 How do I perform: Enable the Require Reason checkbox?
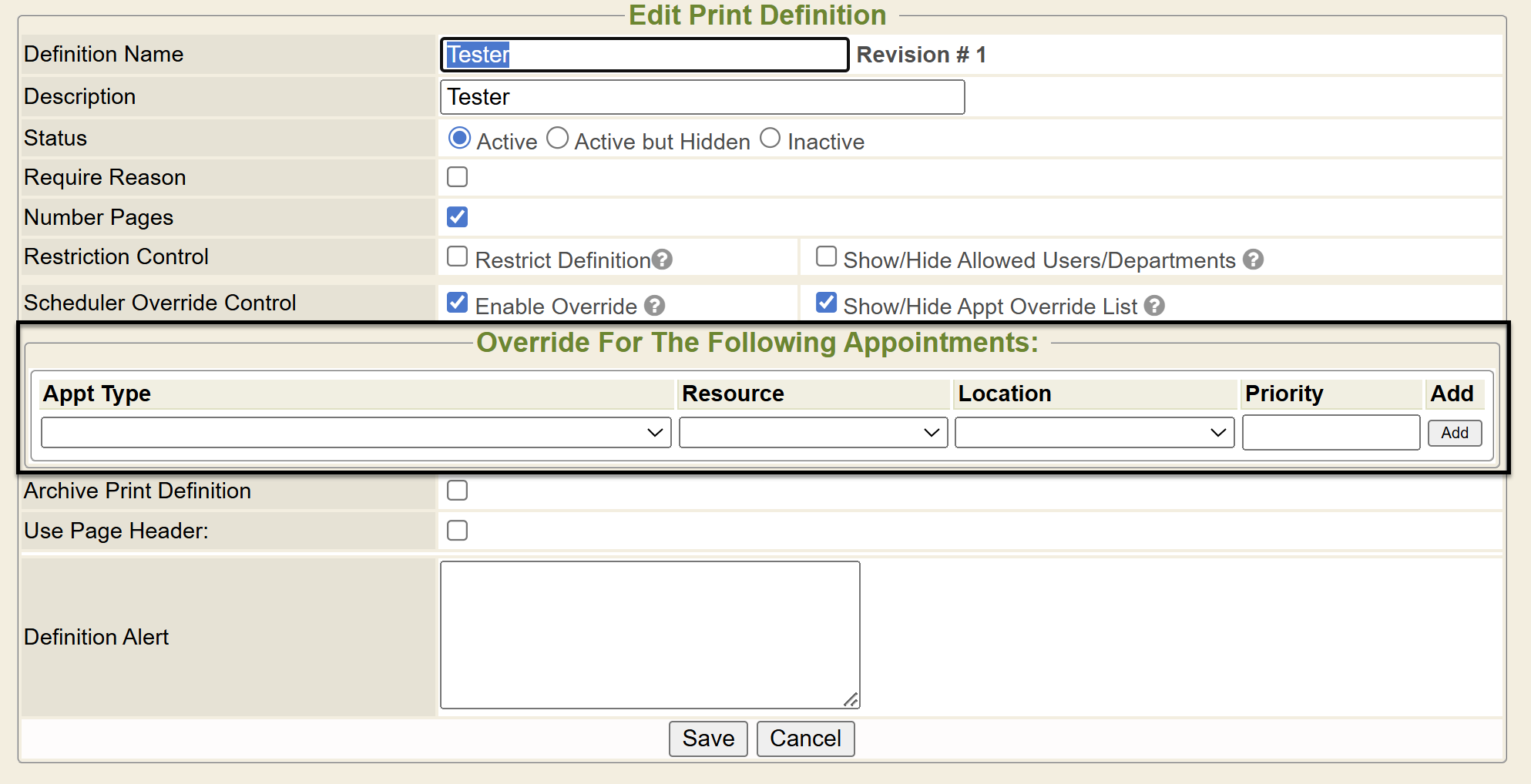point(458,177)
